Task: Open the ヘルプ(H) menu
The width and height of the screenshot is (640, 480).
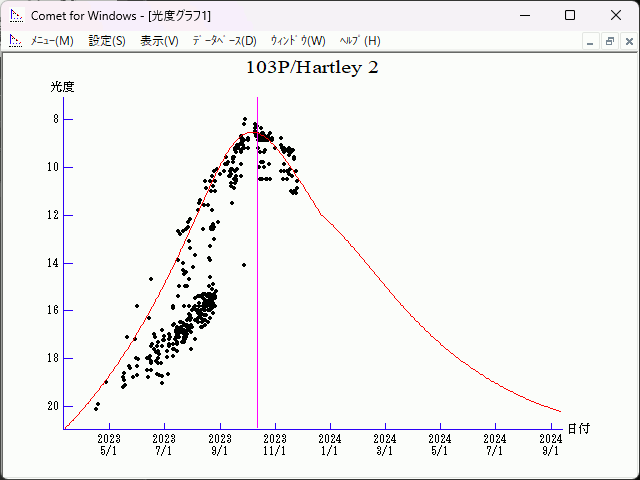Action: coord(360,41)
